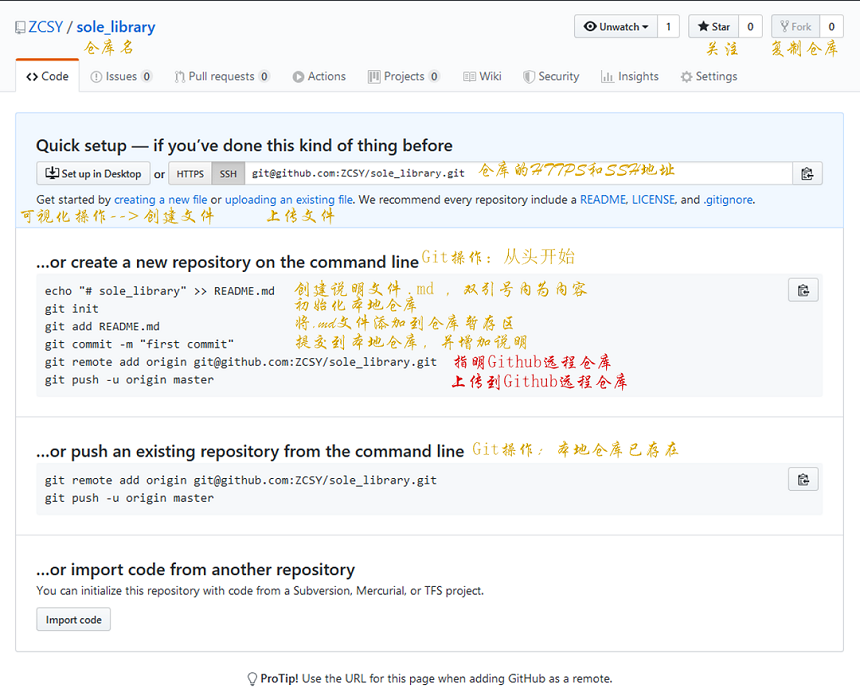Click the Settings gear icon
The width and height of the screenshot is (860, 696).
click(686, 77)
